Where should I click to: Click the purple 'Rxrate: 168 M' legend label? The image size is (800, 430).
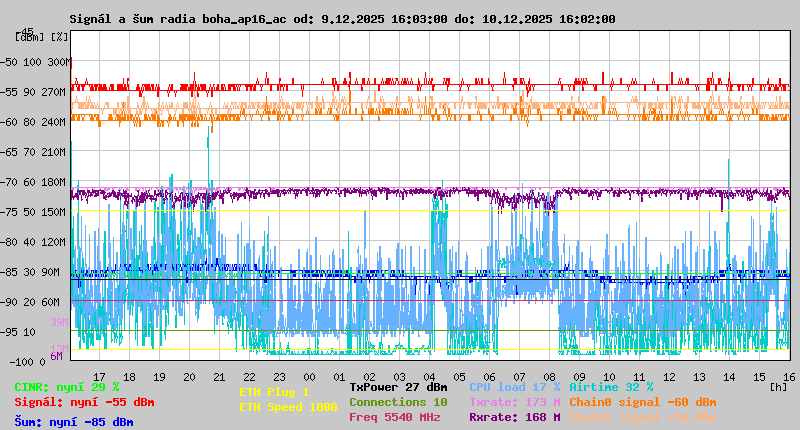pos(515,417)
